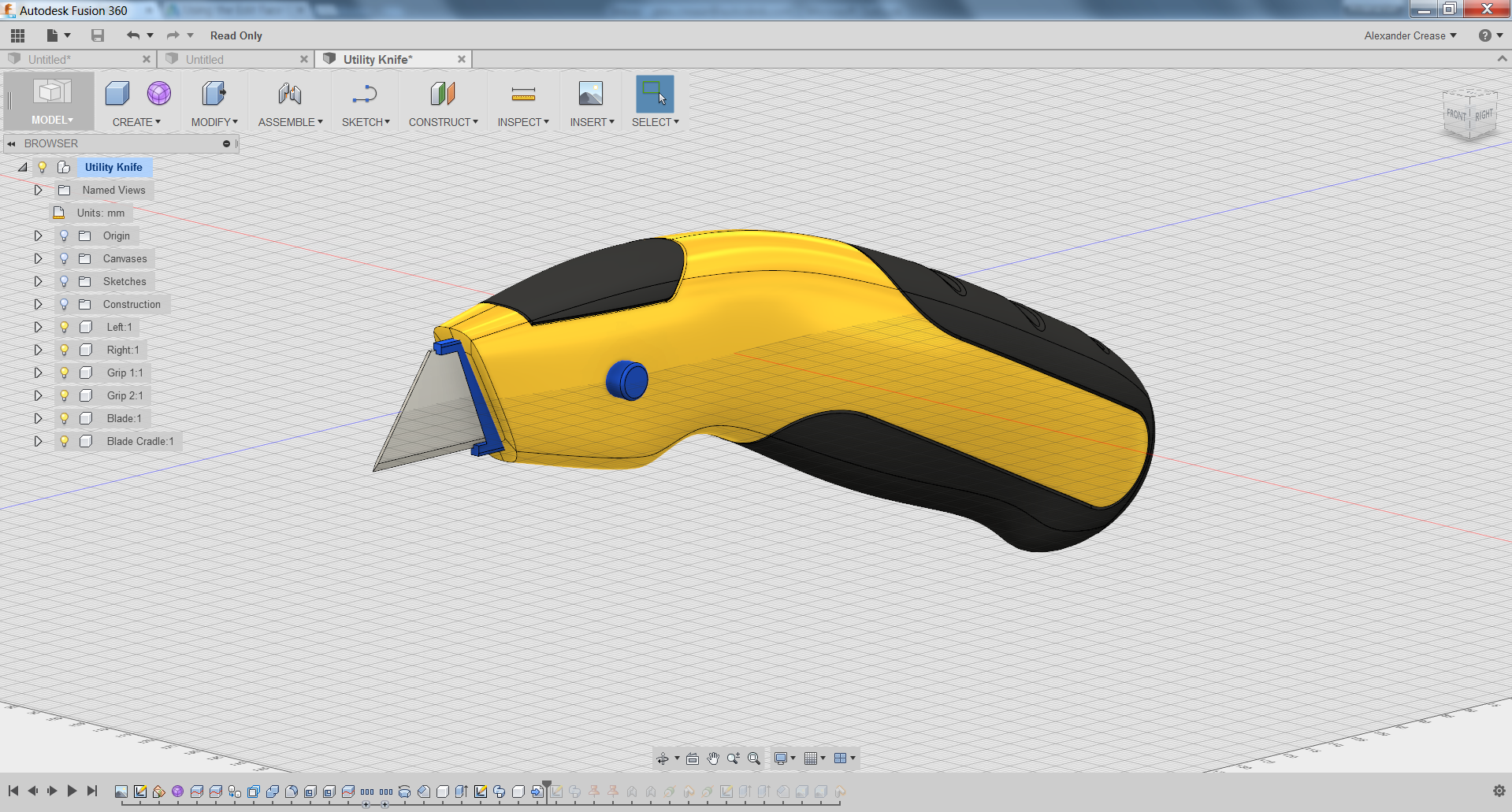The height and width of the screenshot is (812, 1512).
Task: Open the Create Sketch menu in the toolbar
Action: pyautogui.click(x=365, y=102)
